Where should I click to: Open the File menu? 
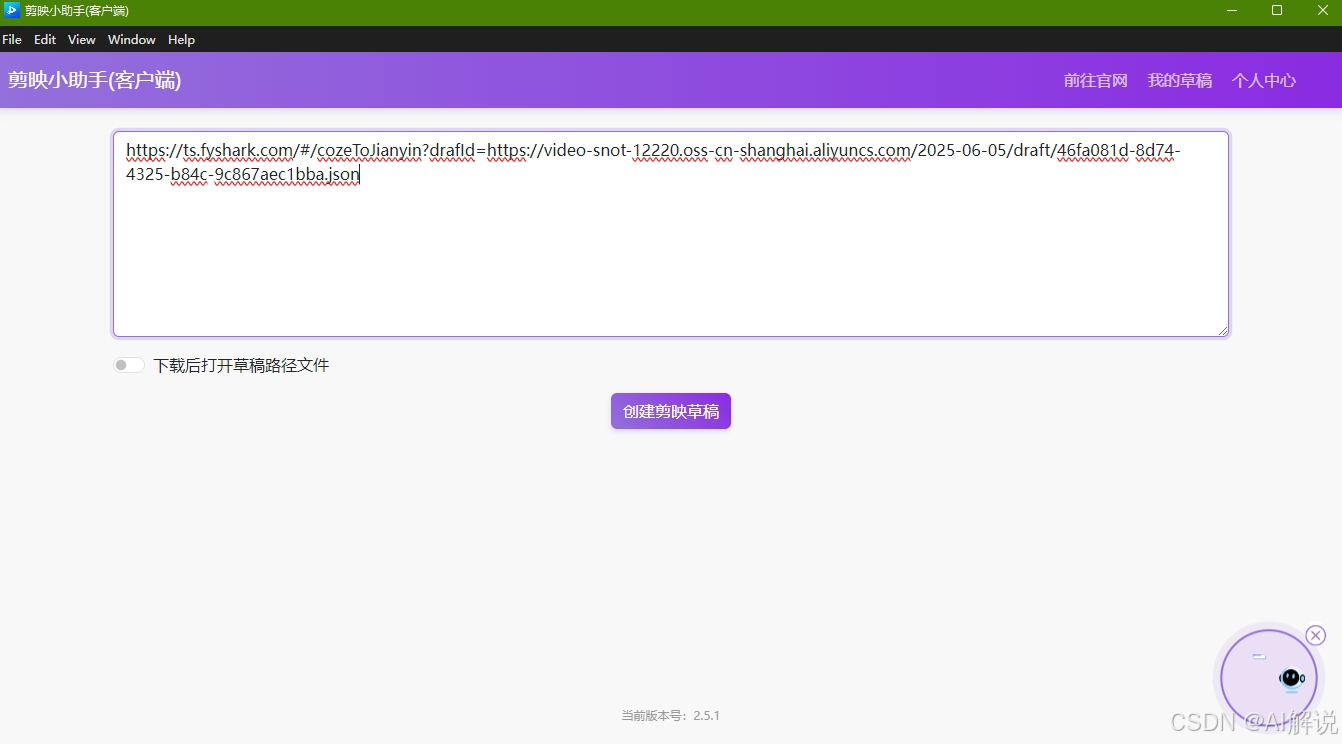click(x=12, y=40)
